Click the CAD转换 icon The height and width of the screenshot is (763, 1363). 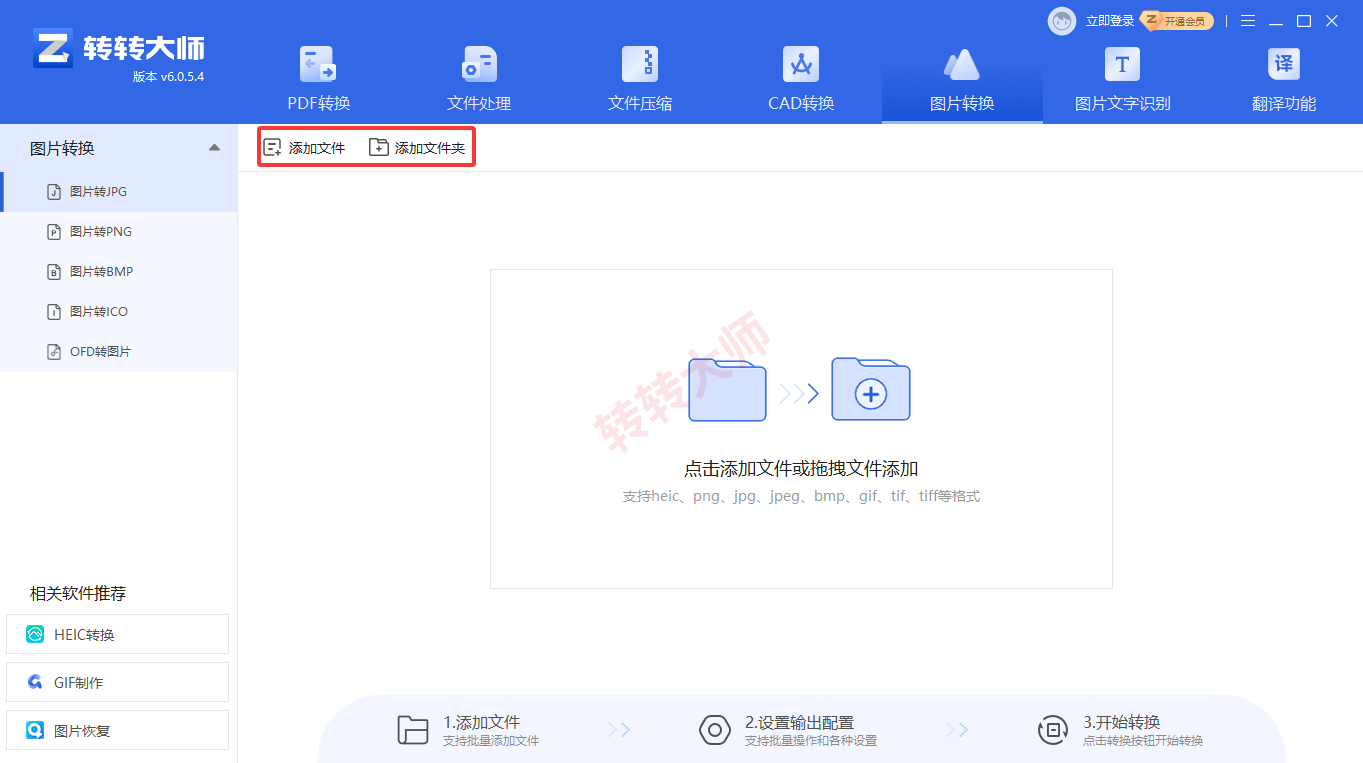point(801,64)
